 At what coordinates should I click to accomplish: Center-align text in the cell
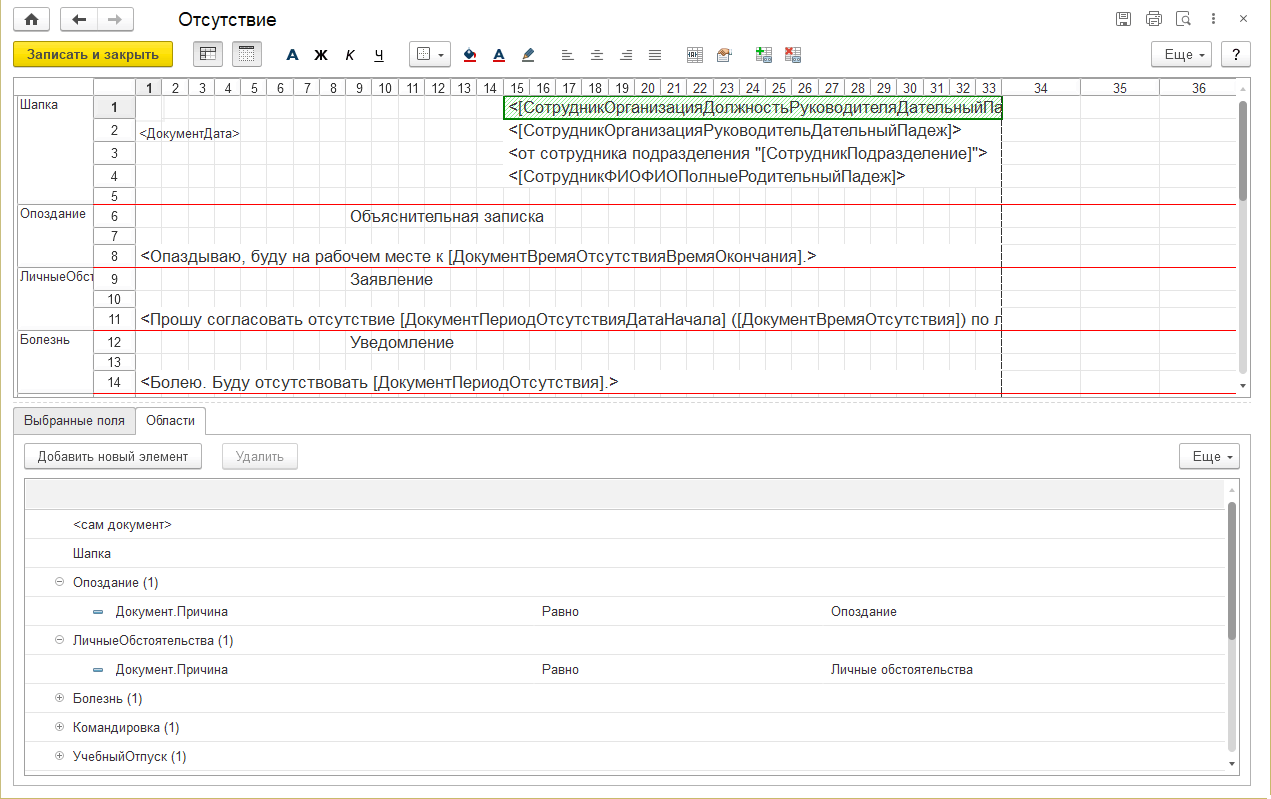(597, 55)
